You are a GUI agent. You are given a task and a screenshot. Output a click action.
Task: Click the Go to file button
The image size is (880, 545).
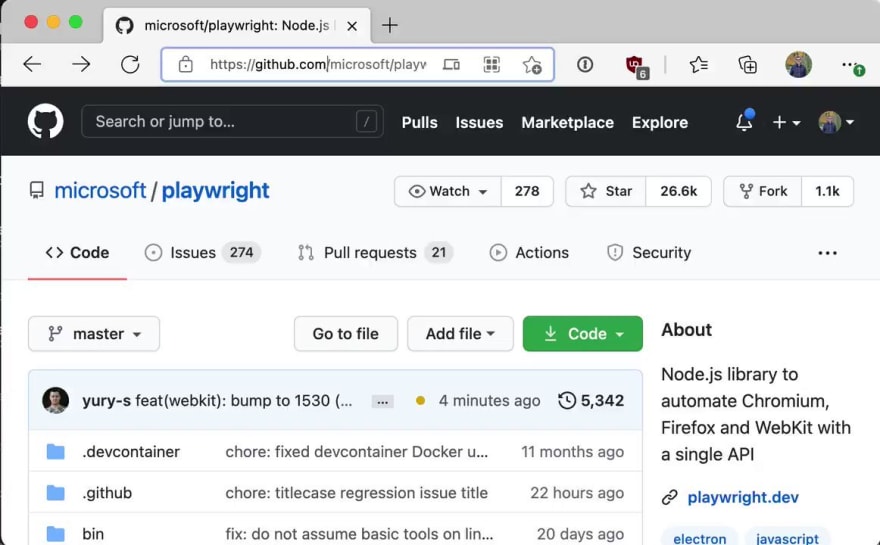(x=346, y=334)
